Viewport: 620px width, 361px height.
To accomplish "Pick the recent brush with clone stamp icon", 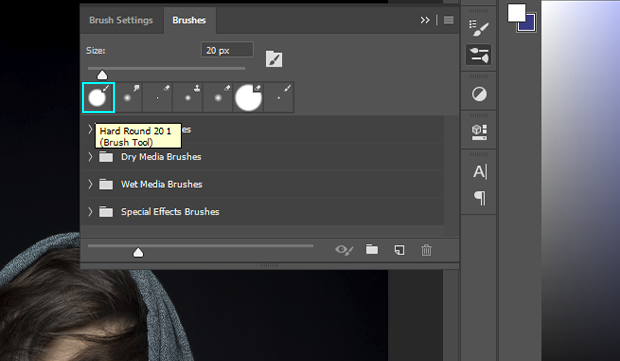I will pyautogui.click(x=188, y=97).
